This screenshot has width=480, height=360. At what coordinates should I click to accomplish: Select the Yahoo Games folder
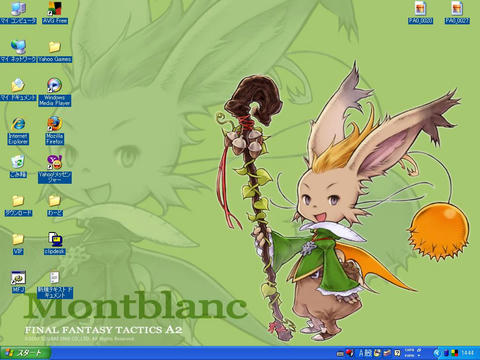tap(55, 51)
